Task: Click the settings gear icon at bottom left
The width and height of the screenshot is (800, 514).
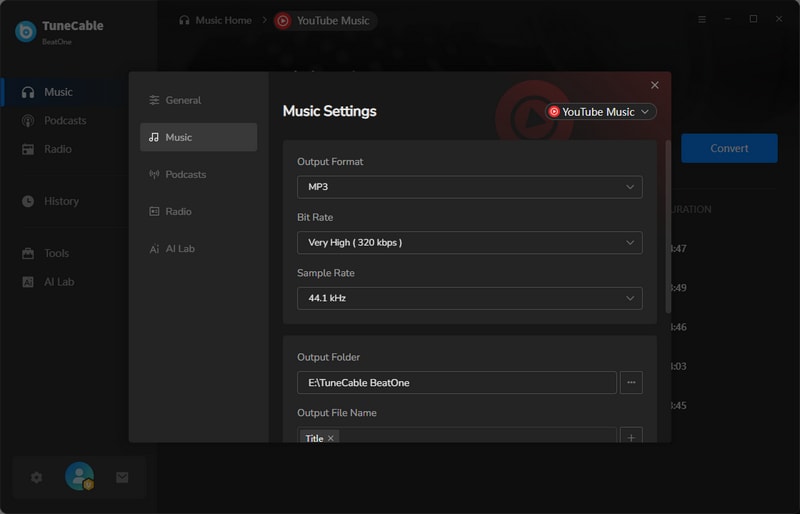Action: [x=36, y=477]
